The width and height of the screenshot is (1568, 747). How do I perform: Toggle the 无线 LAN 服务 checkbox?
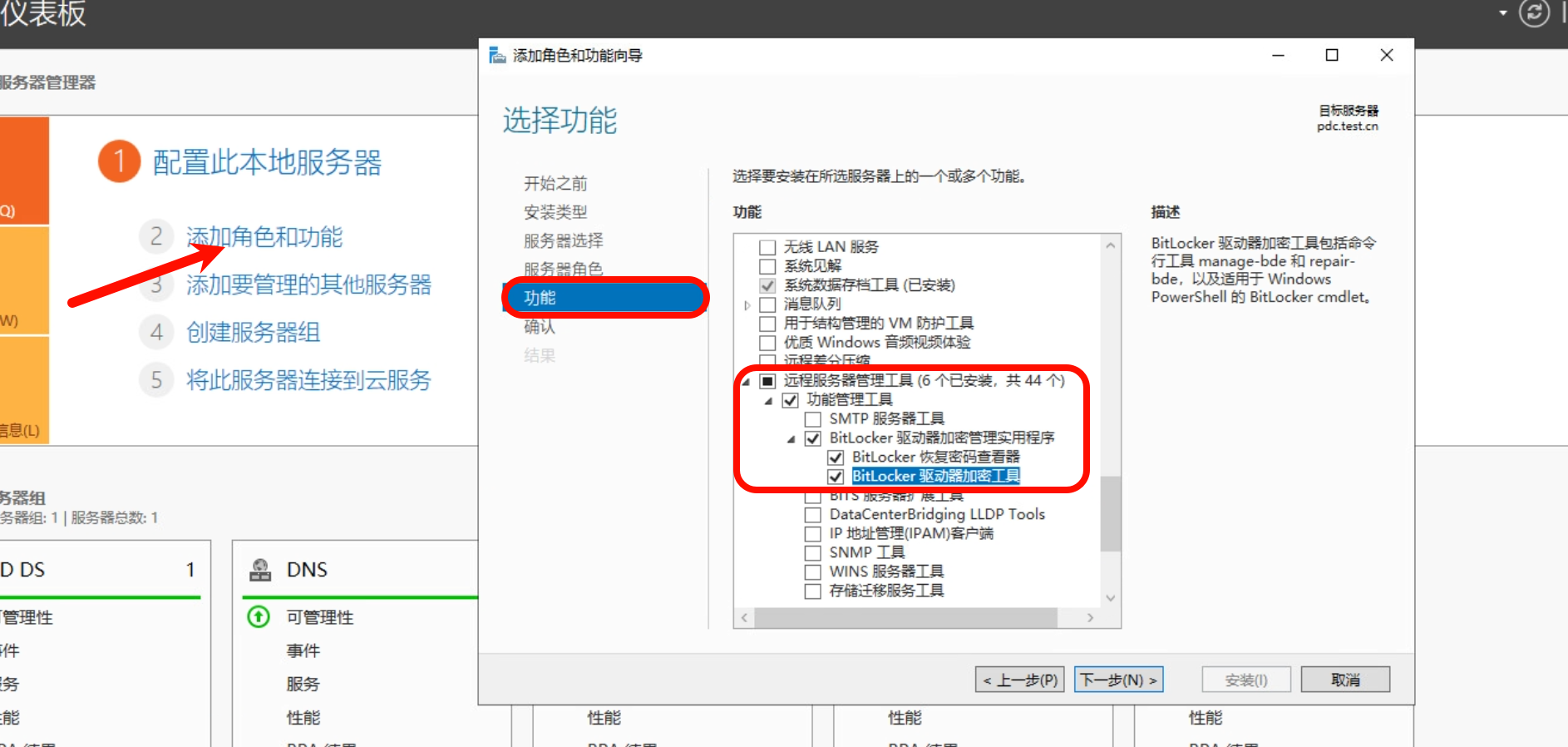point(767,247)
